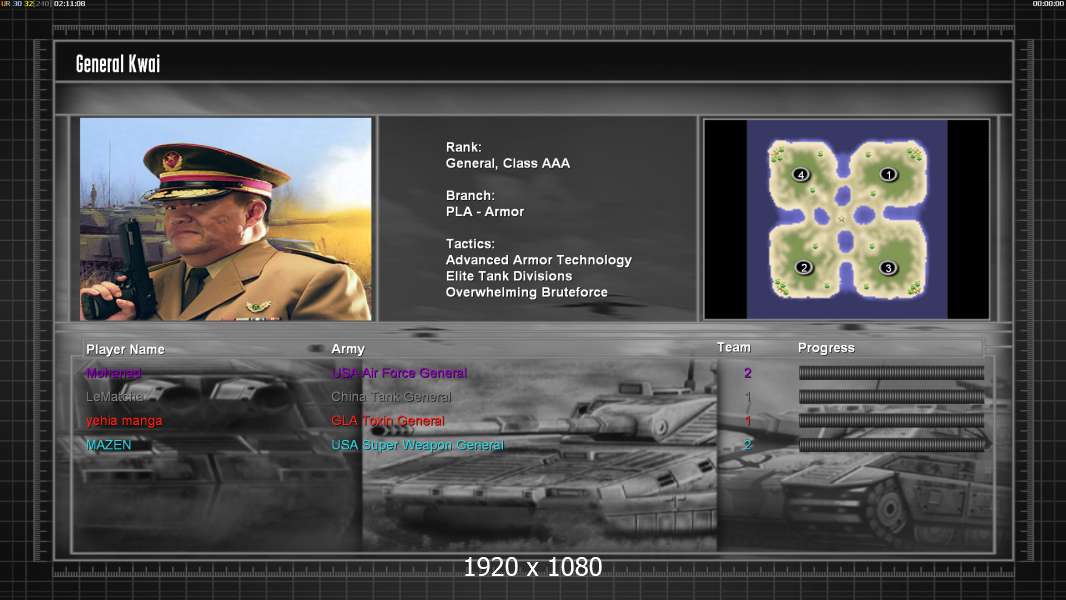Click start position marker 2 on the minimap

click(x=804, y=268)
